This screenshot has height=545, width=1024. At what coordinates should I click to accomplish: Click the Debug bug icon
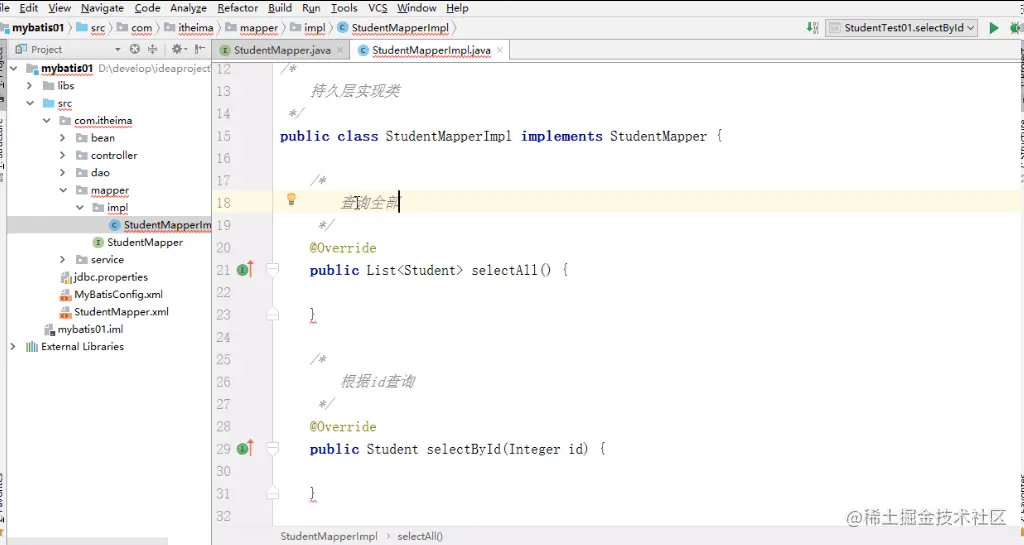[x=1016, y=27]
